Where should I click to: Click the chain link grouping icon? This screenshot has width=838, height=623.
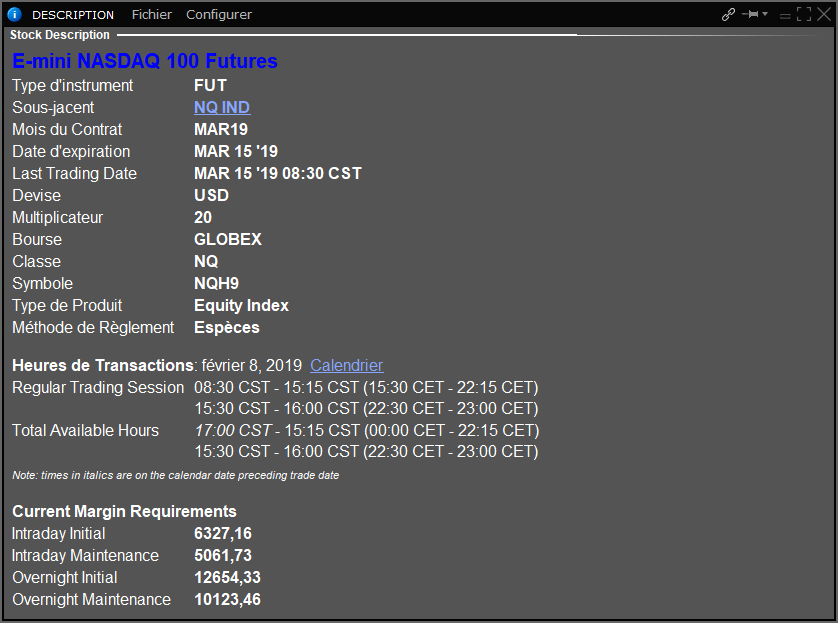tap(728, 14)
